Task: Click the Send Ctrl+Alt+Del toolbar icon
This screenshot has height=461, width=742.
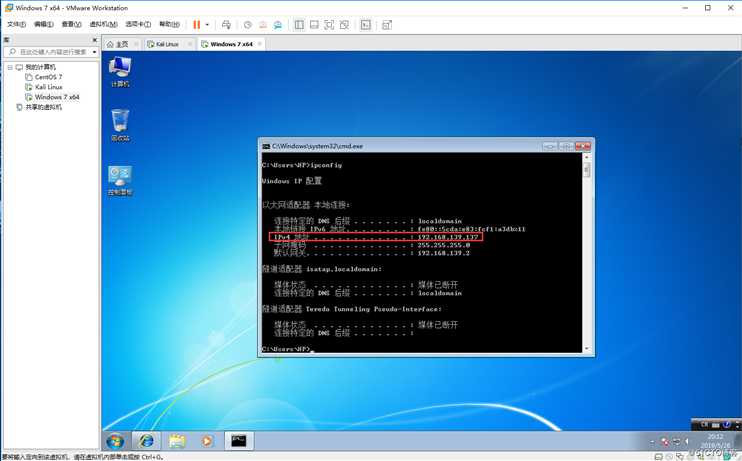Action: (x=226, y=25)
